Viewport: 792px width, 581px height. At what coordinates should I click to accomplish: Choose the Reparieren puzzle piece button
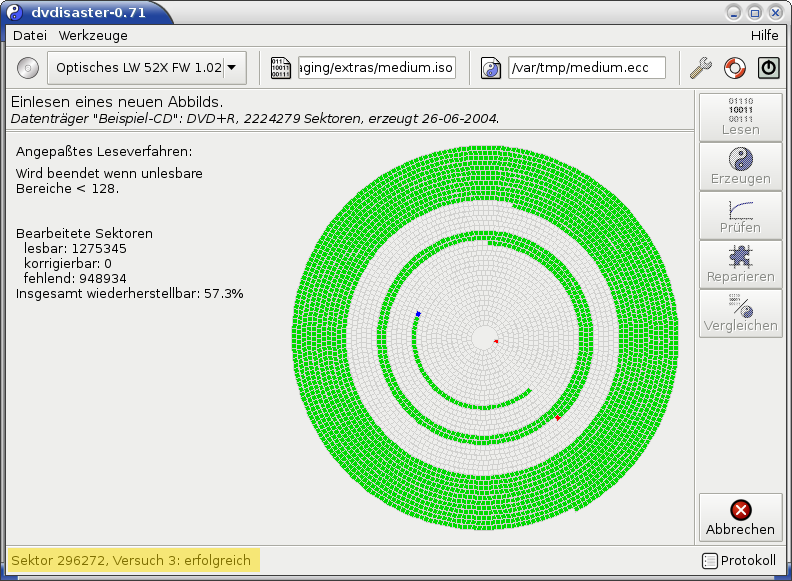click(x=740, y=264)
